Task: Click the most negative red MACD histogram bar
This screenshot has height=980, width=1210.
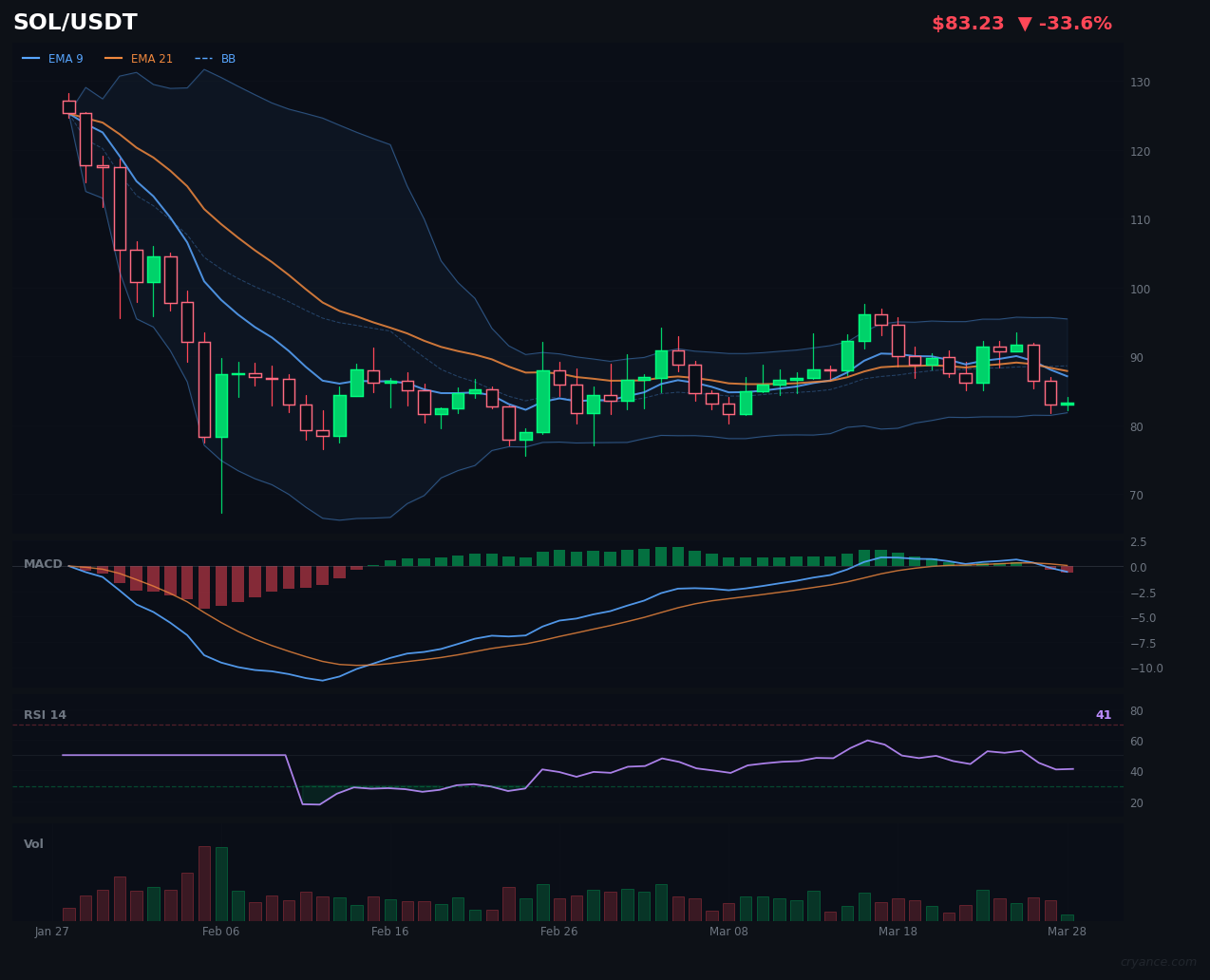Action: [x=204, y=587]
